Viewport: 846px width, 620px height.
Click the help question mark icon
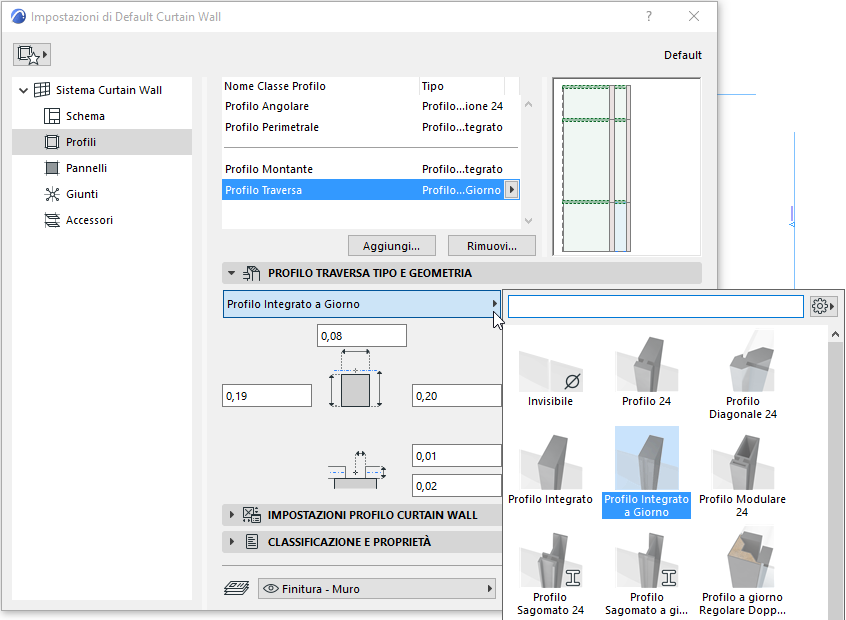(649, 16)
